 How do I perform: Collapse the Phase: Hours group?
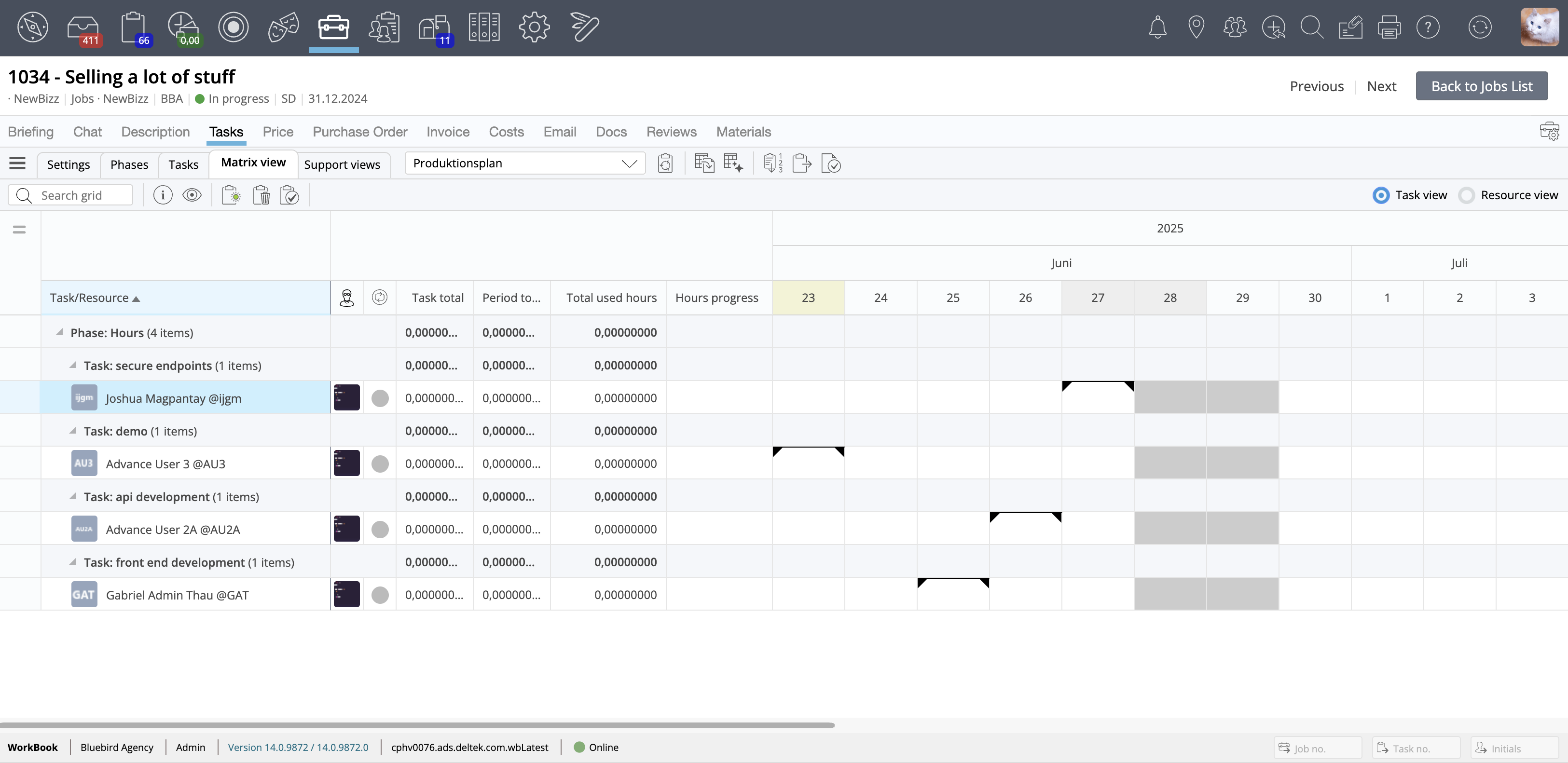[60, 332]
